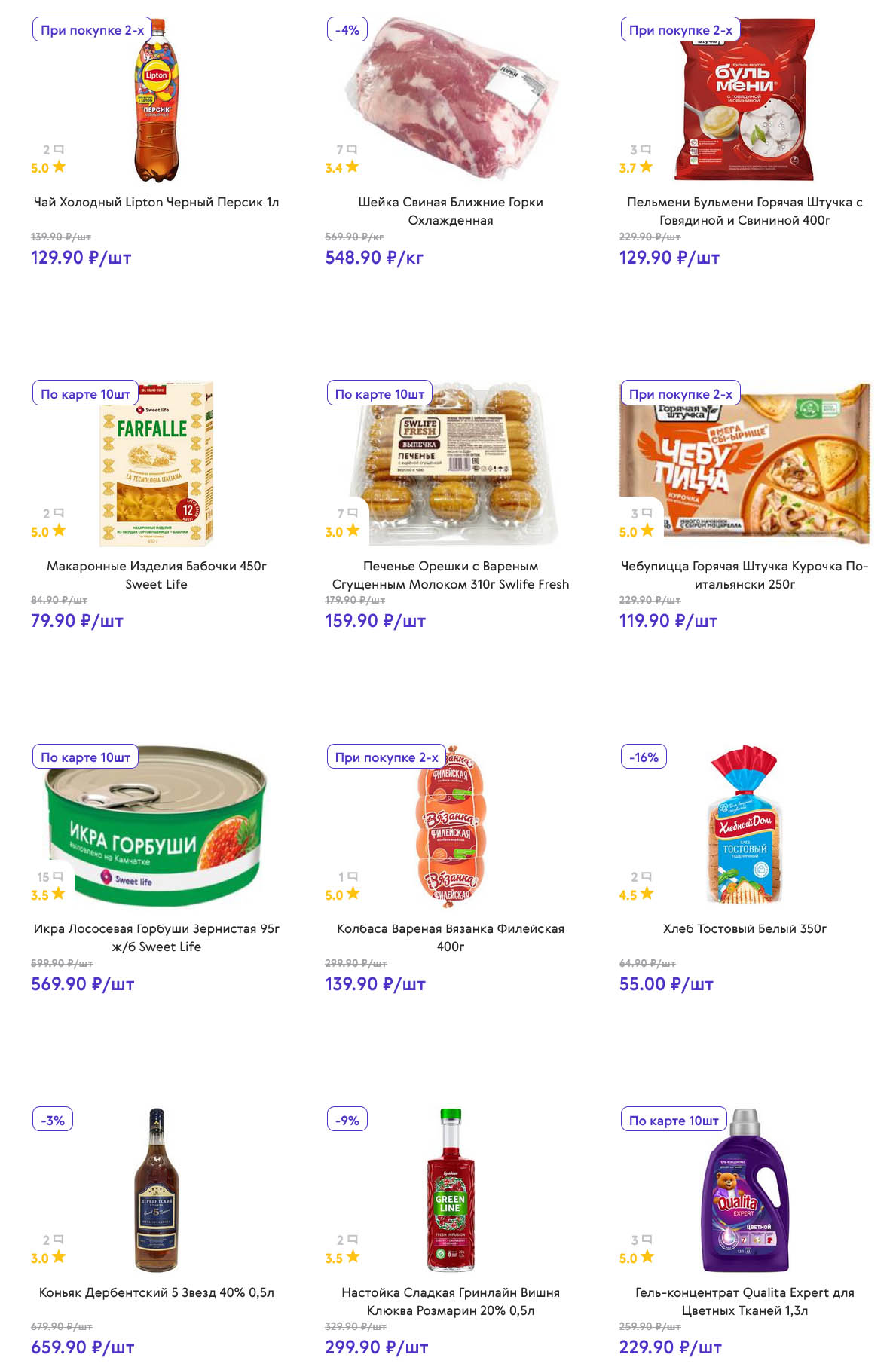The height and width of the screenshot is (1367, 896).
Task: Click the star icon on Farfalle pasta
Action: [x=59, y=531]
